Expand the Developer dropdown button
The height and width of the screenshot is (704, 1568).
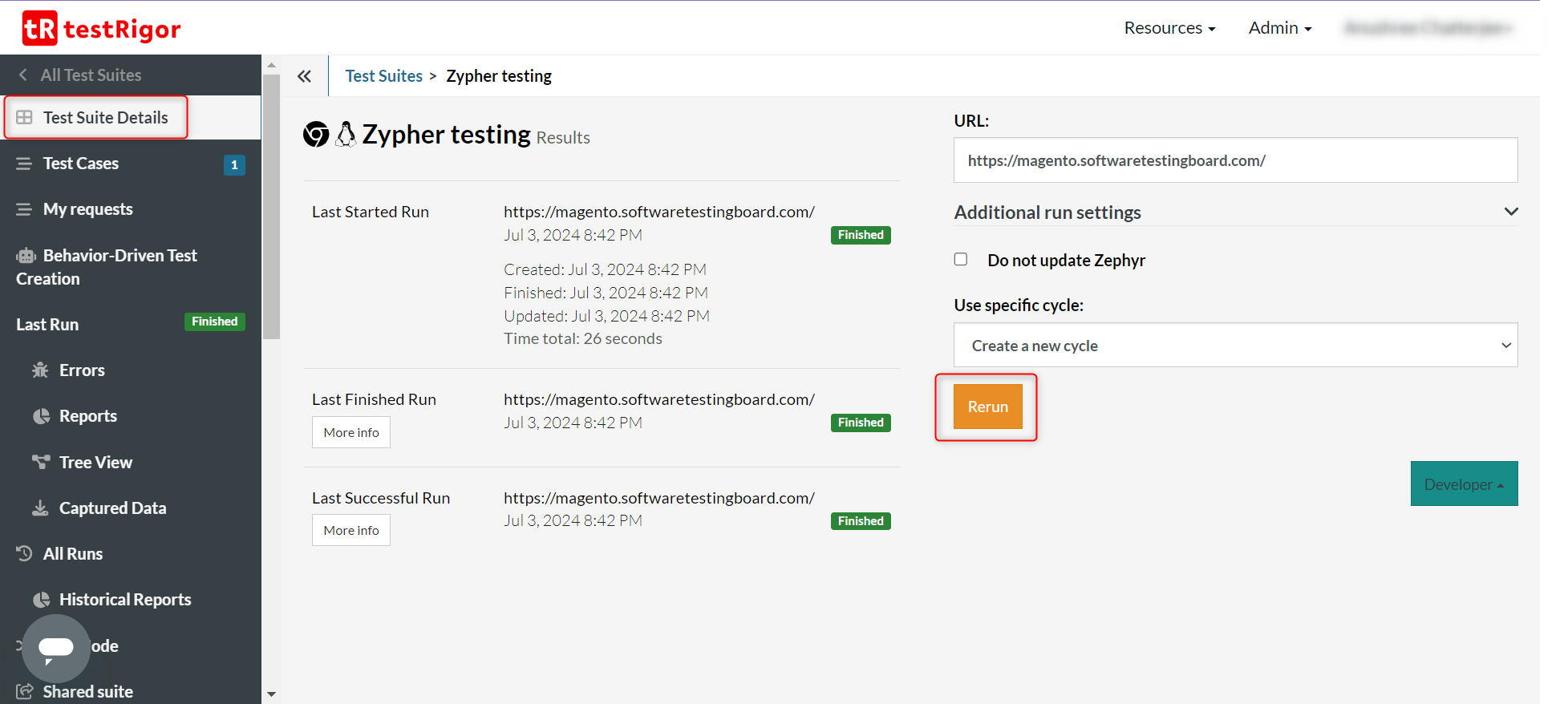coord(1464,483)
